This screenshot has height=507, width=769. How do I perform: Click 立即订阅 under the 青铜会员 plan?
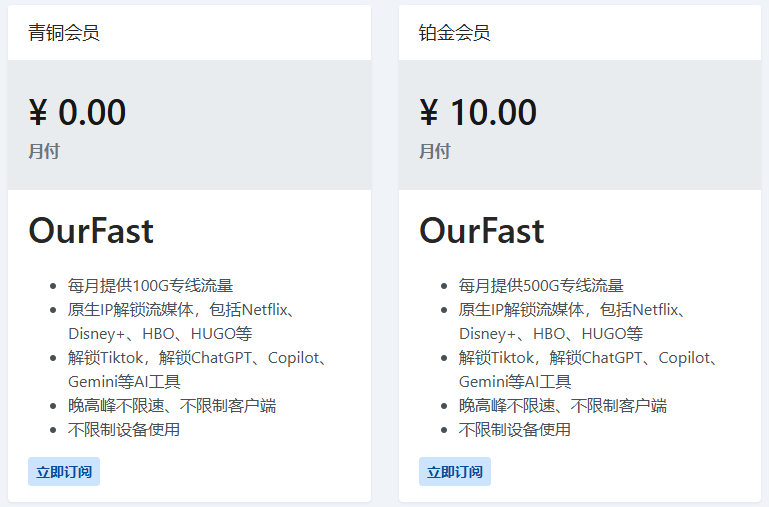64,472
